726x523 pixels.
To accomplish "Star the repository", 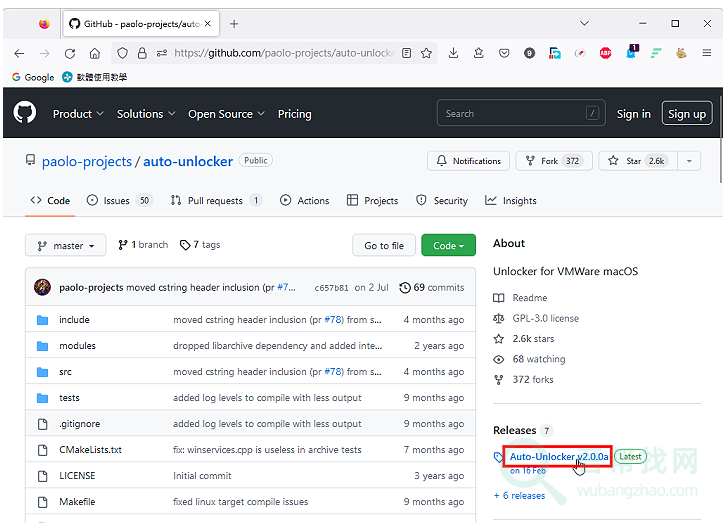I will click(638, 161).
